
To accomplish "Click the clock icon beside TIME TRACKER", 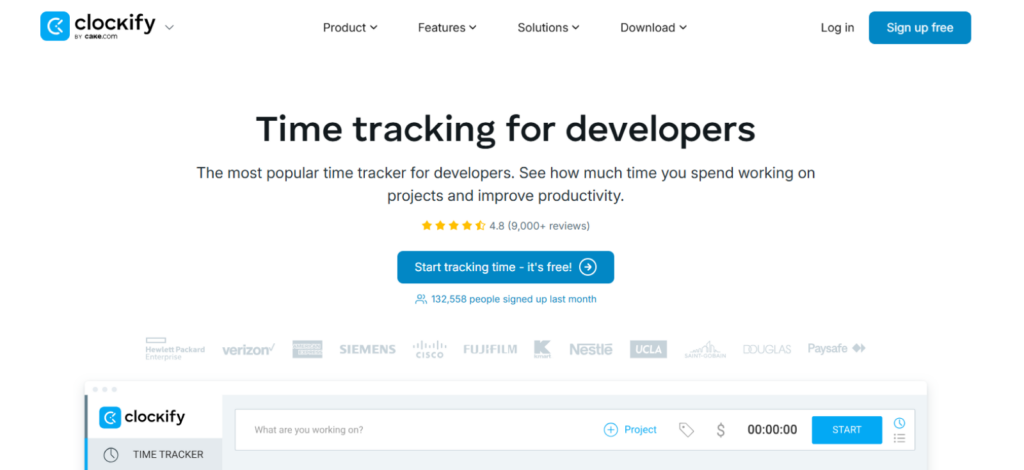I will click(111, 454).
